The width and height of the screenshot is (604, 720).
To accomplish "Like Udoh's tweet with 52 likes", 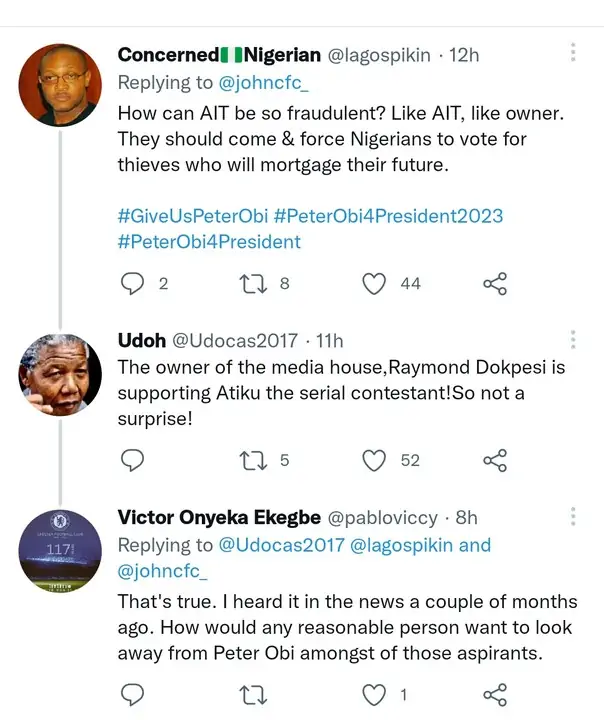I will [374, 460].
